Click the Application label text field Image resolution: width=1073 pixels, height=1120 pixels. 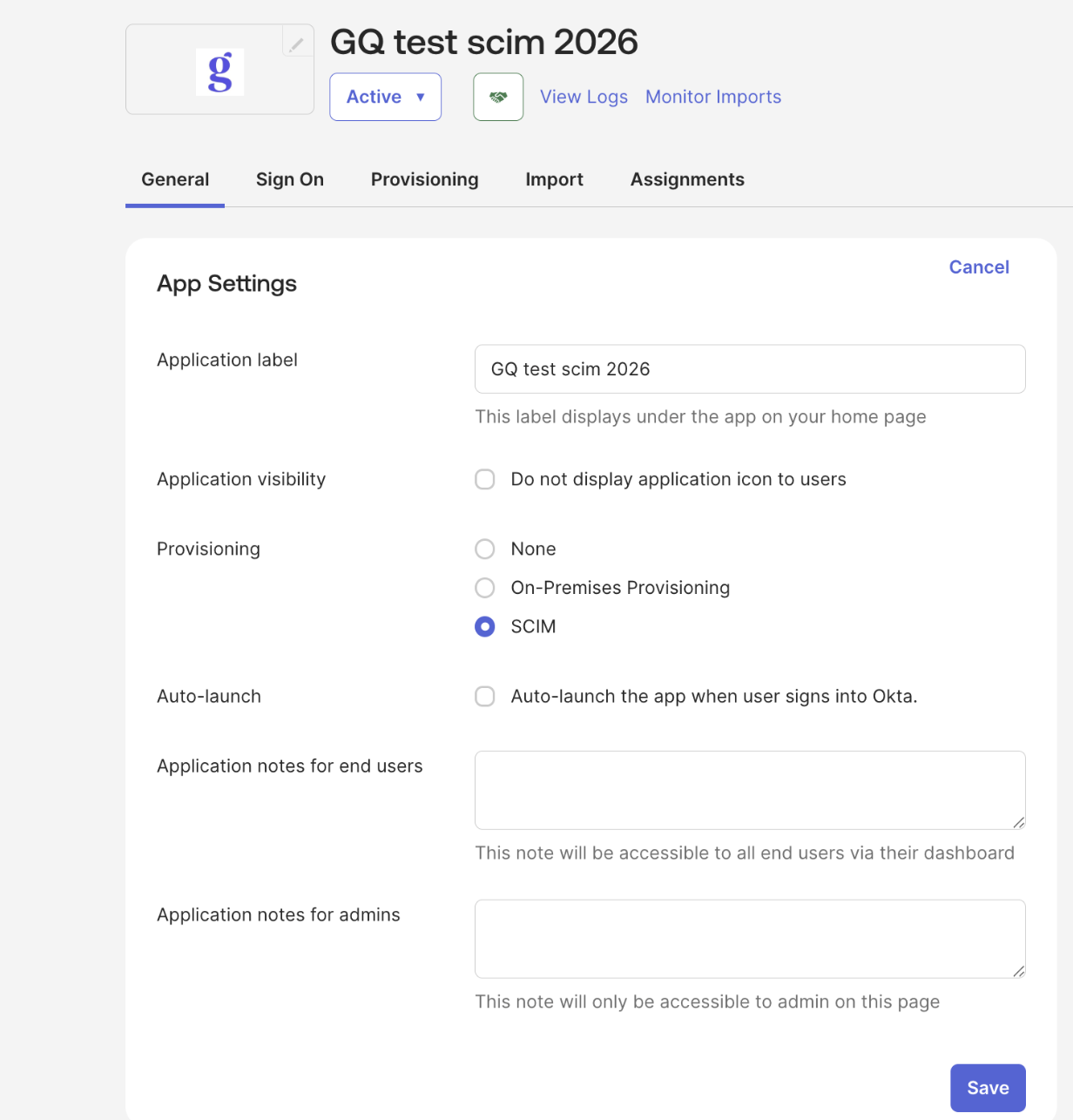(x=750, y=369)
